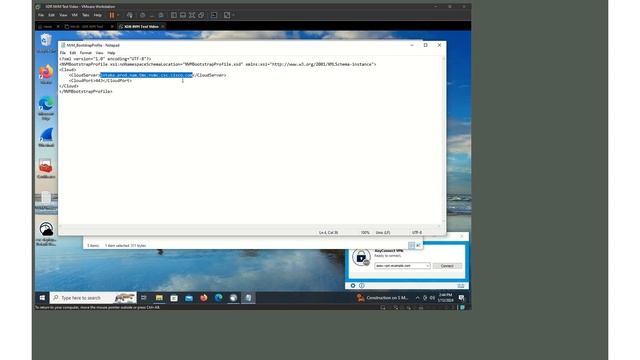This screenshot has width=640, height=360.
Task: Click the closing NVMBootstrapProfile tag line
Action: pos(86,92)
